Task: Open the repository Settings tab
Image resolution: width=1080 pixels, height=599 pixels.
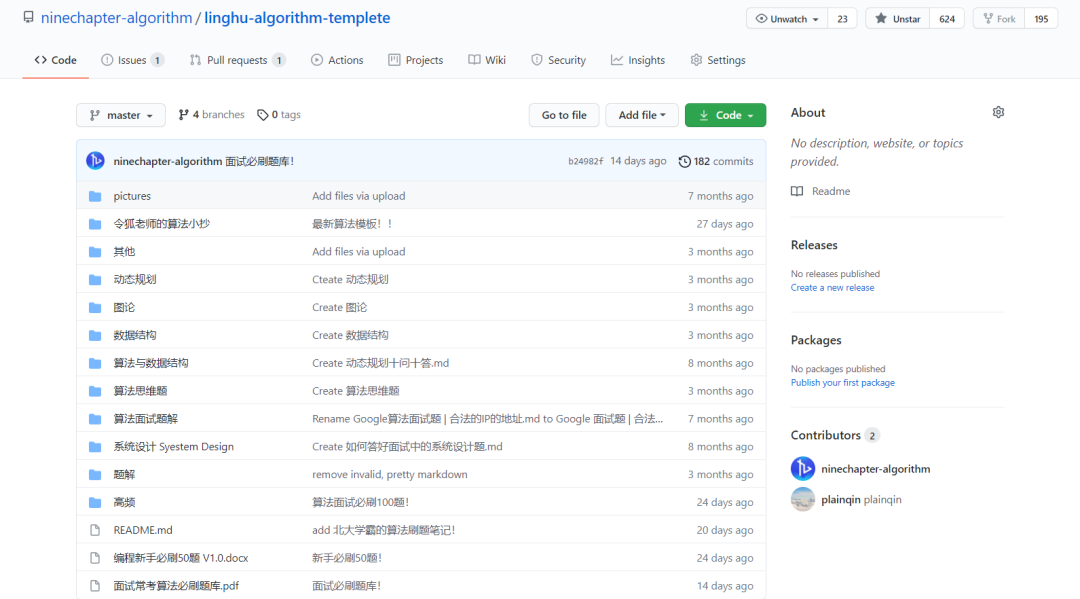Action: tap(718, 60)
